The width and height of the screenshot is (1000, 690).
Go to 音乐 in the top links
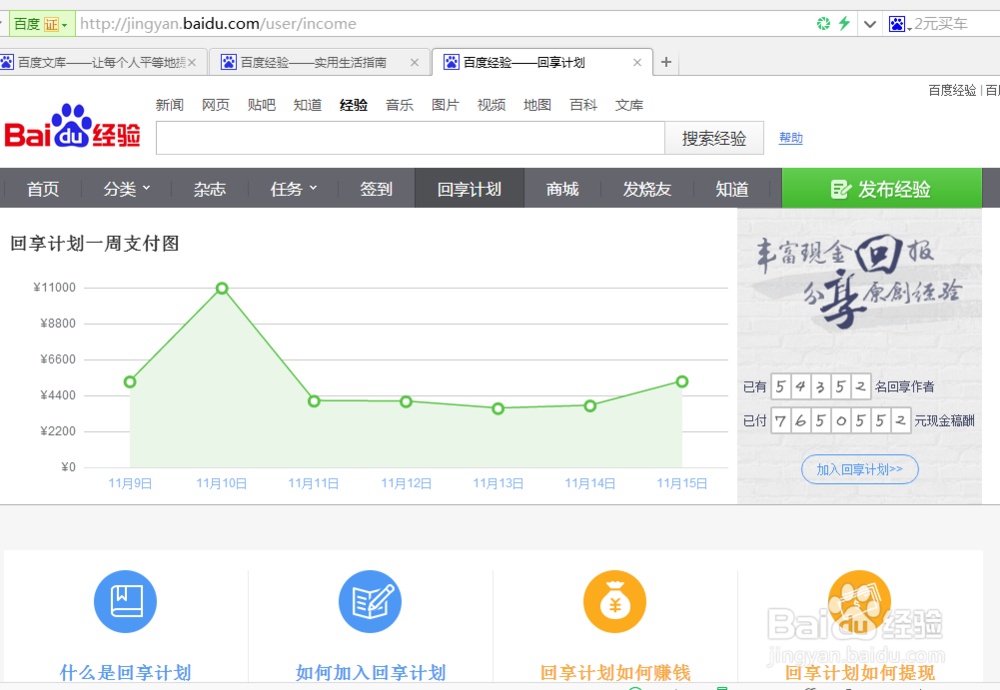[x=400, y=105]
